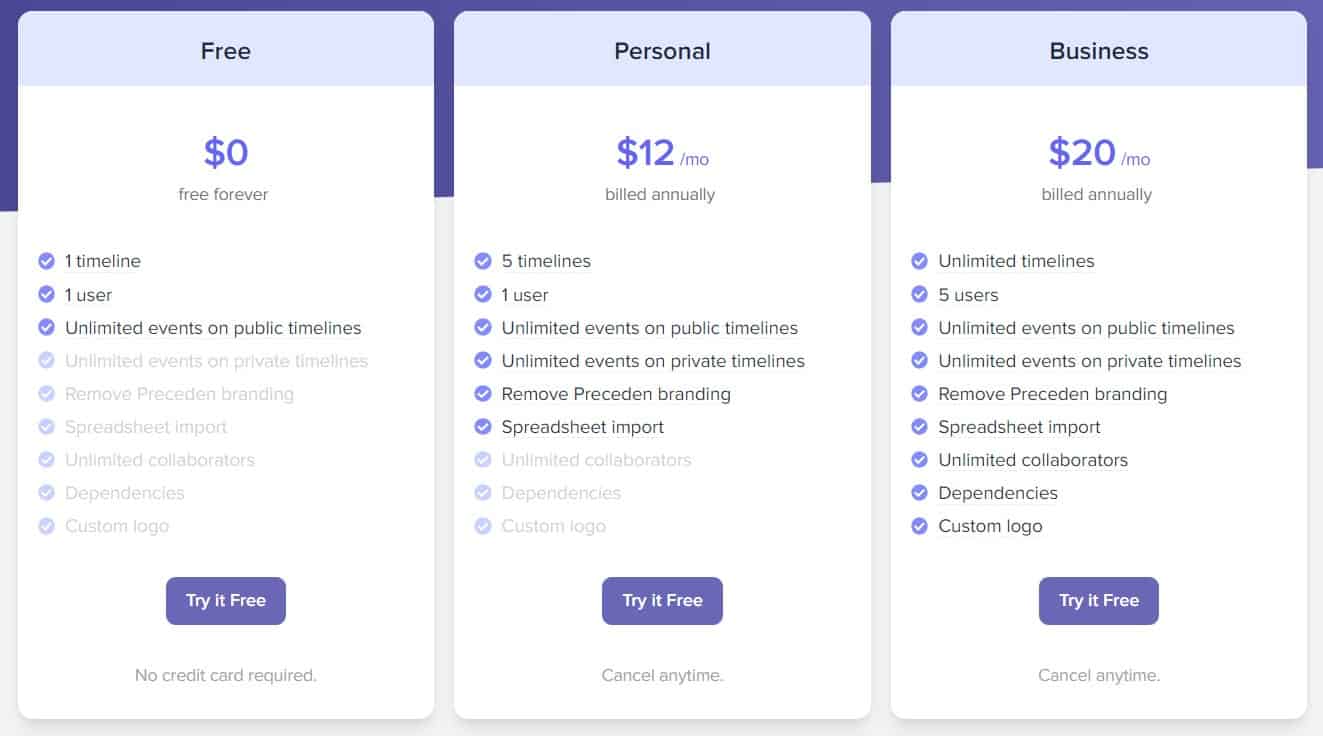Click faded checkmark beside Free plan Dependencies
1323x736 pixels.
46,493
